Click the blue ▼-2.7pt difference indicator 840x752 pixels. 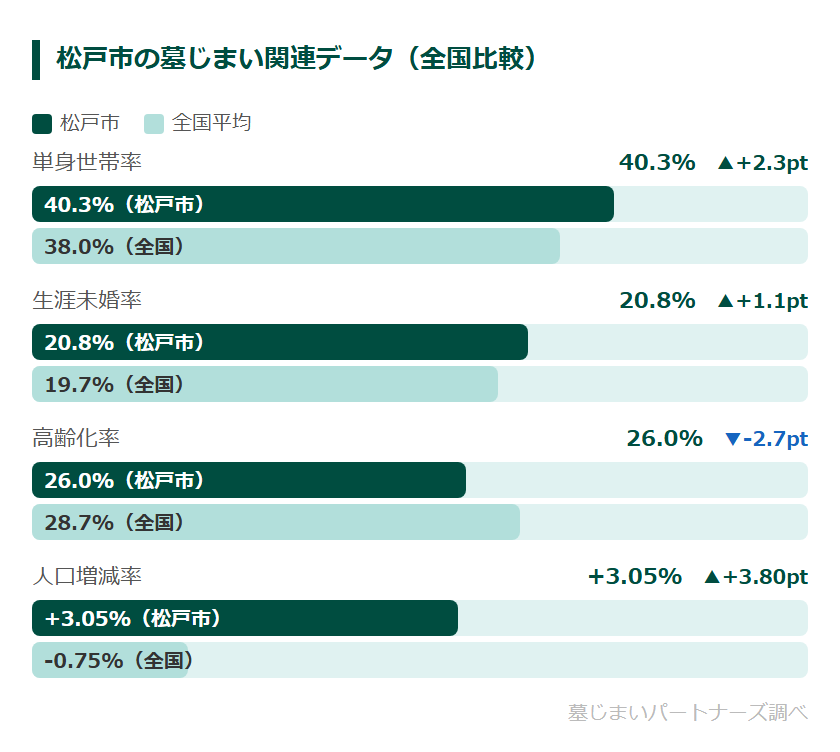point(766,439)
